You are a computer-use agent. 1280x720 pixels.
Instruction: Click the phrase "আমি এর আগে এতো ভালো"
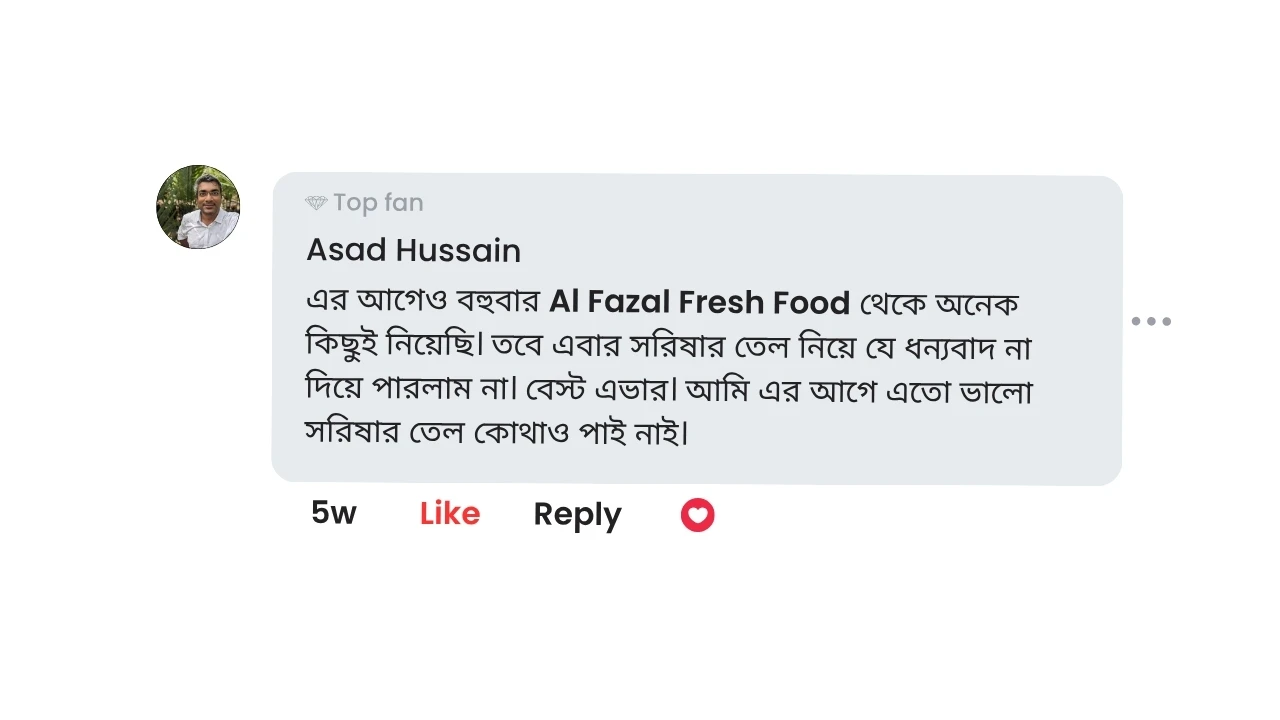(858, 389)
